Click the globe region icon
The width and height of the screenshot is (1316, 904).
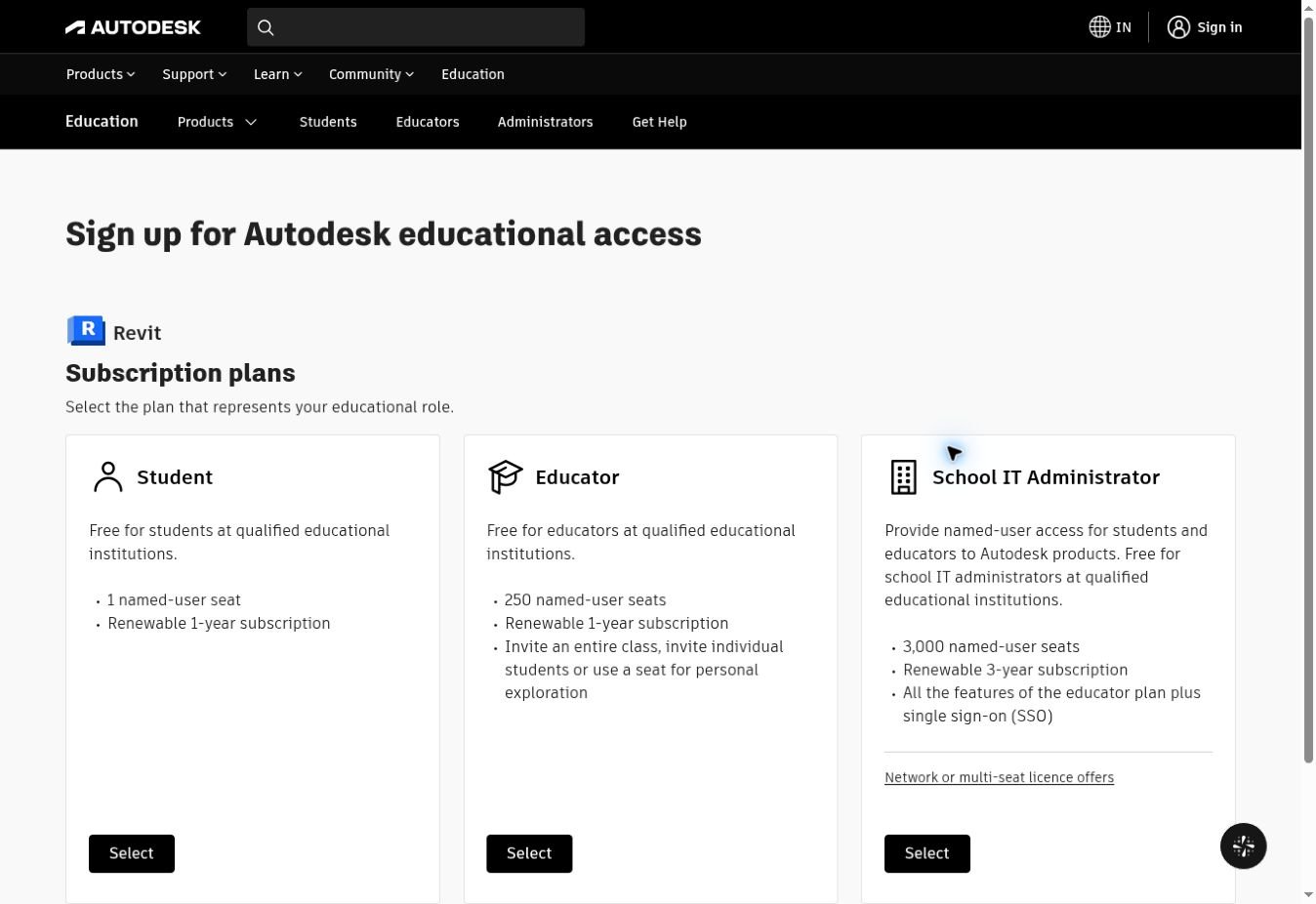(x=1099, y=27)
